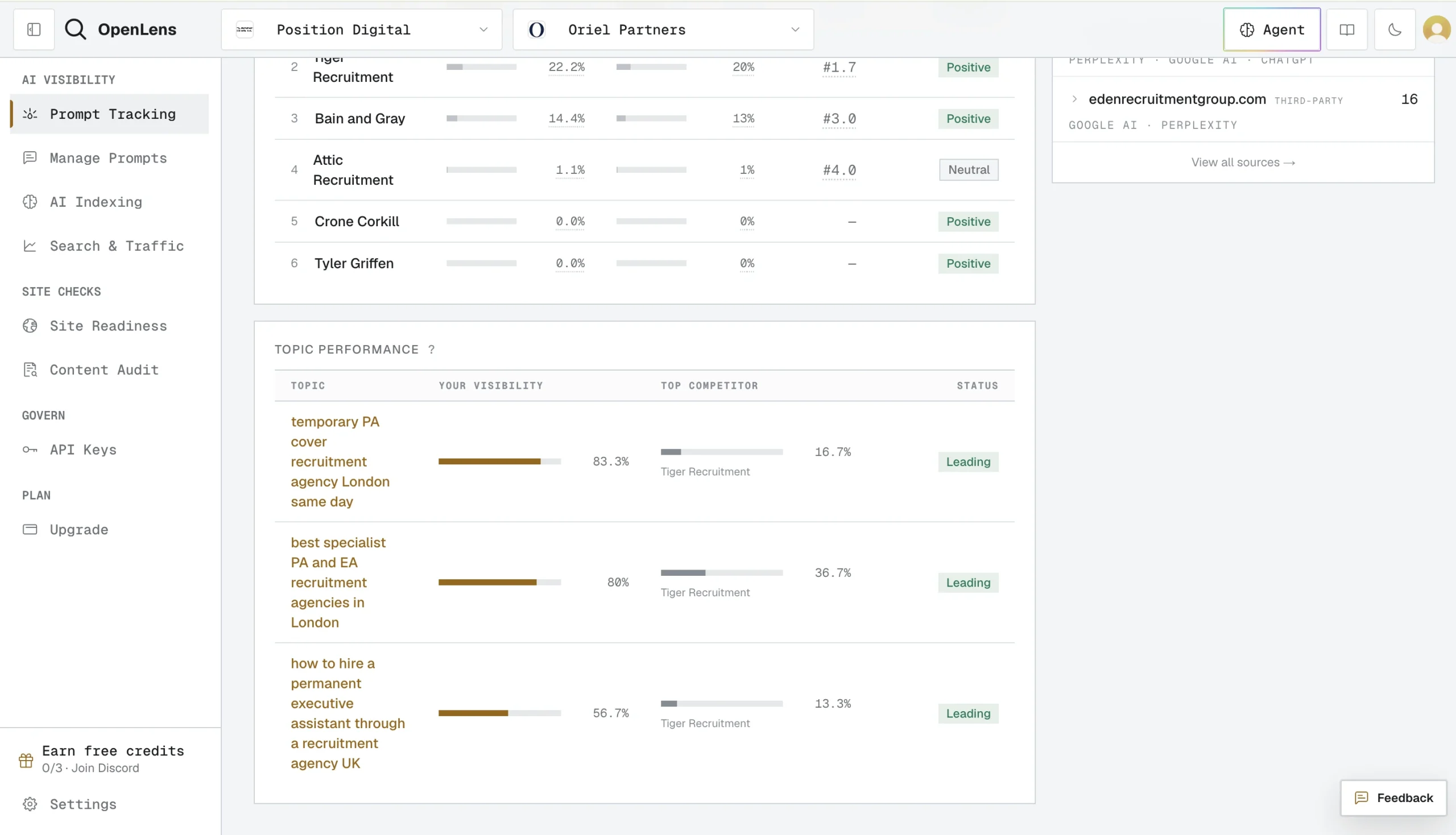Click Attic Recruitment competitor name
The image size is (1456, 835).
[353, 170]
